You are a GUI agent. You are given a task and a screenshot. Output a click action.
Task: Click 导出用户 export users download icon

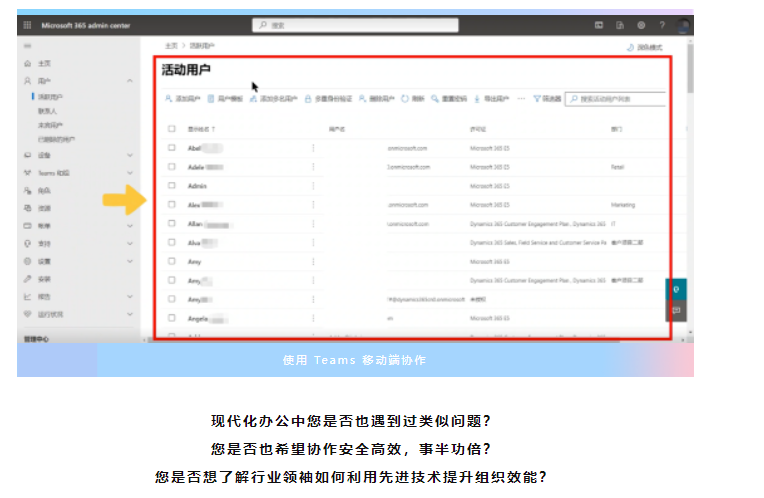click(x=477, y=98)
